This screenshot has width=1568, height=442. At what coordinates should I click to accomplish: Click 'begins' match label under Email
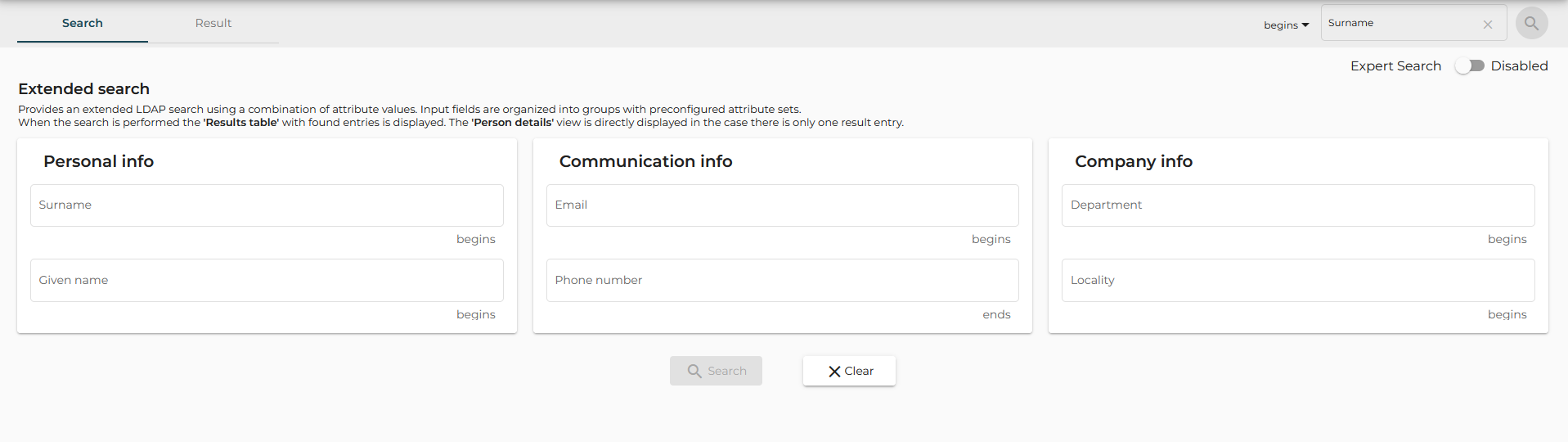[991, 239]
